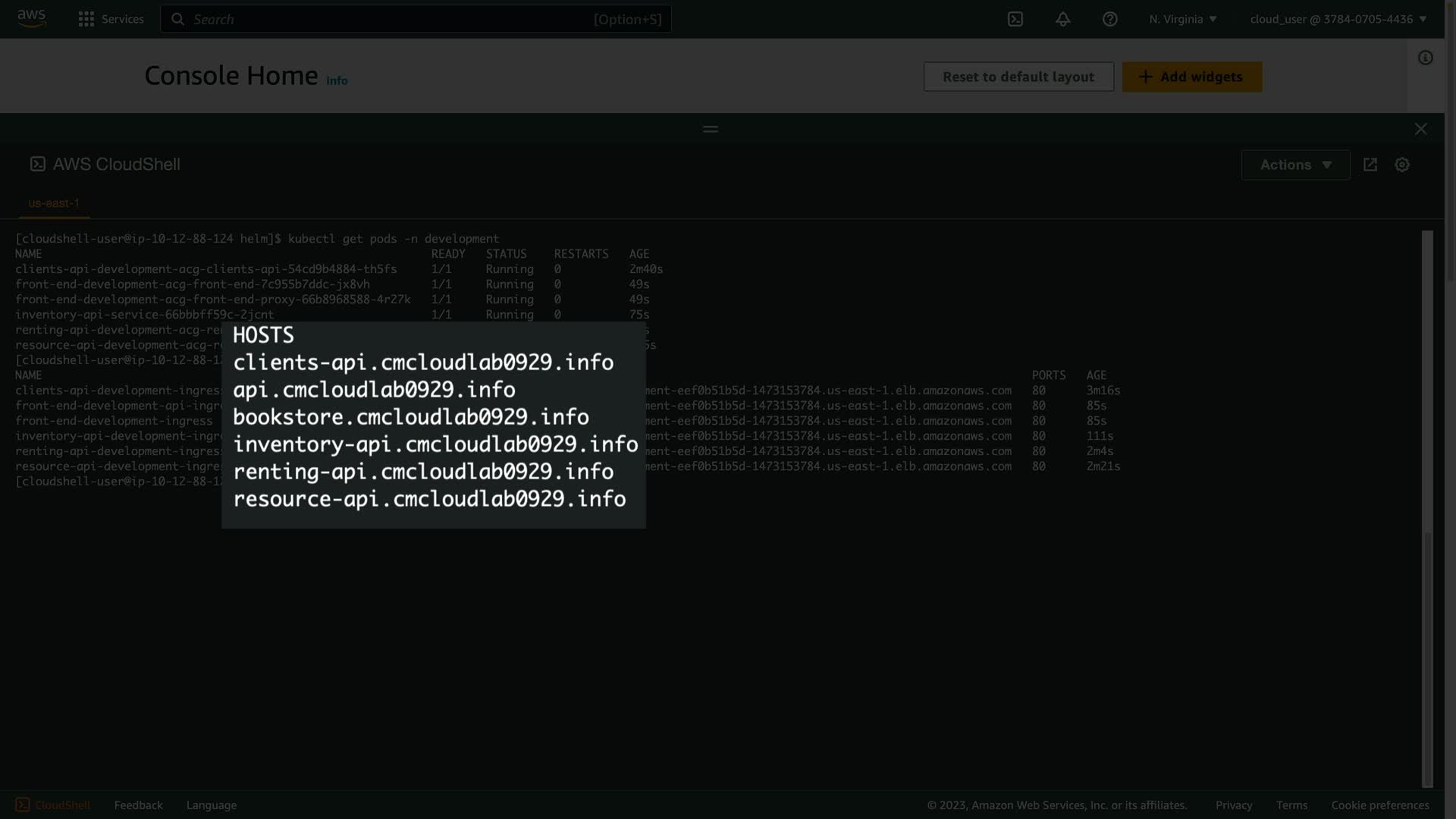Expand the cloud_user account dropdown

click(x=1338, y=19)
